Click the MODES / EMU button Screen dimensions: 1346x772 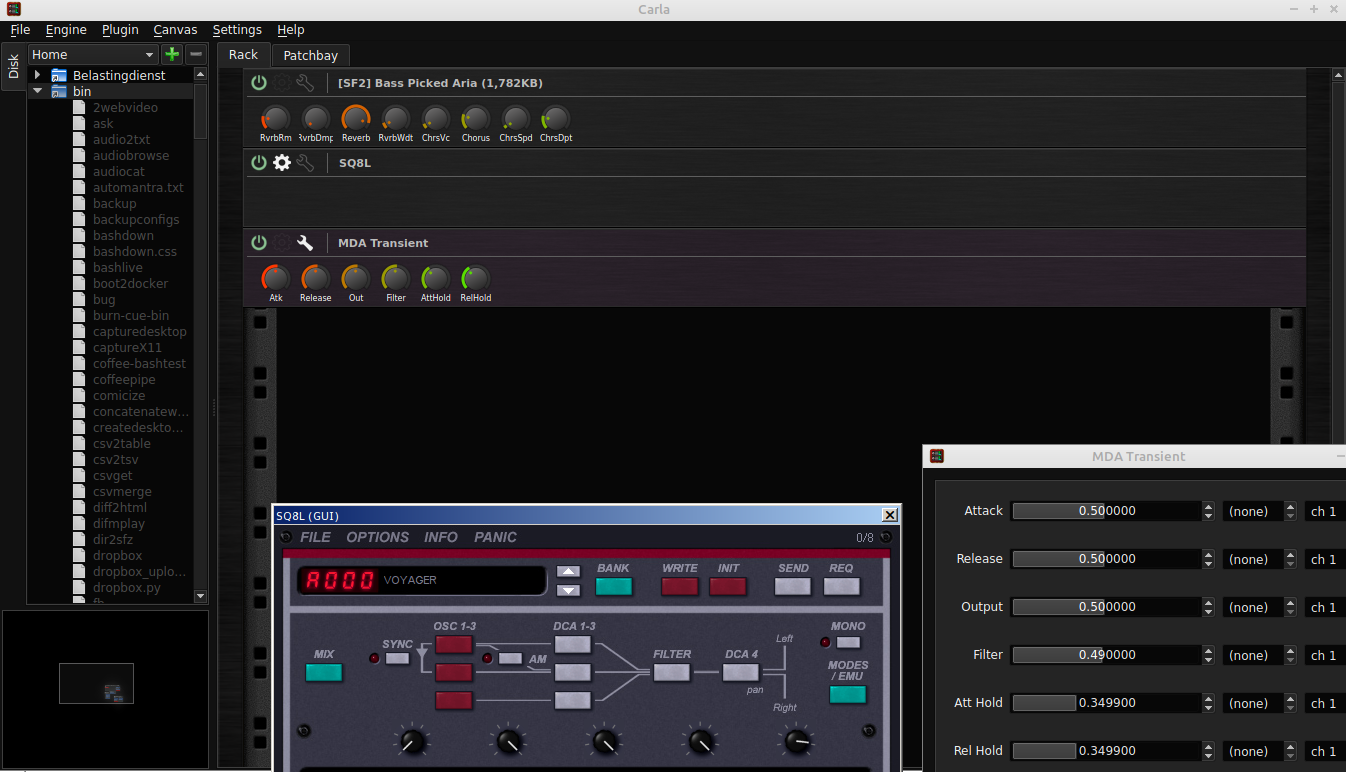tap(848, 694)
